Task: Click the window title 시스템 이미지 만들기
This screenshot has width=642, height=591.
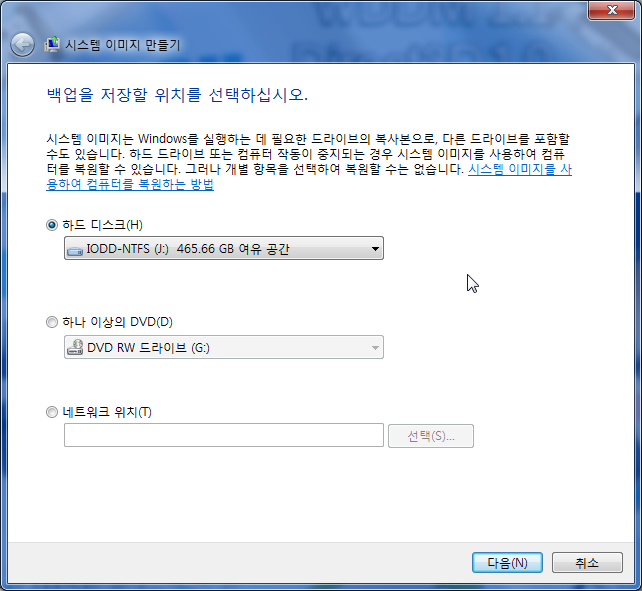Action: coord(123,45)
